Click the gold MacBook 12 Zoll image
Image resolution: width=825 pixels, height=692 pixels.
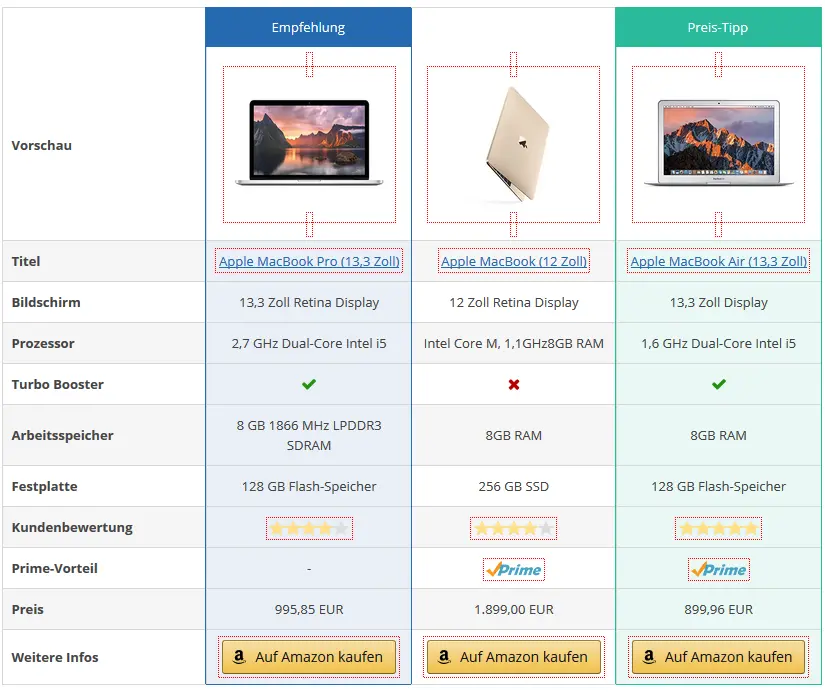tap(514, 144)
